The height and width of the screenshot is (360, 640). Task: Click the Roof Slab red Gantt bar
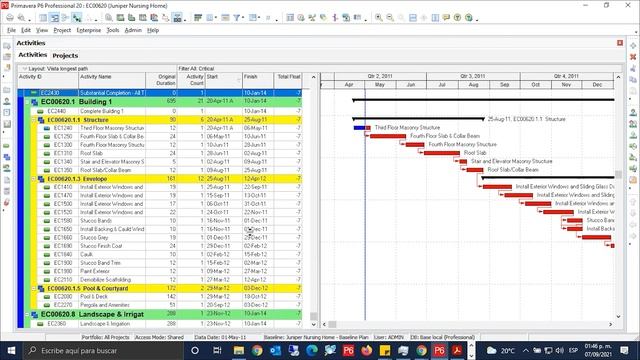click(442, 153)
